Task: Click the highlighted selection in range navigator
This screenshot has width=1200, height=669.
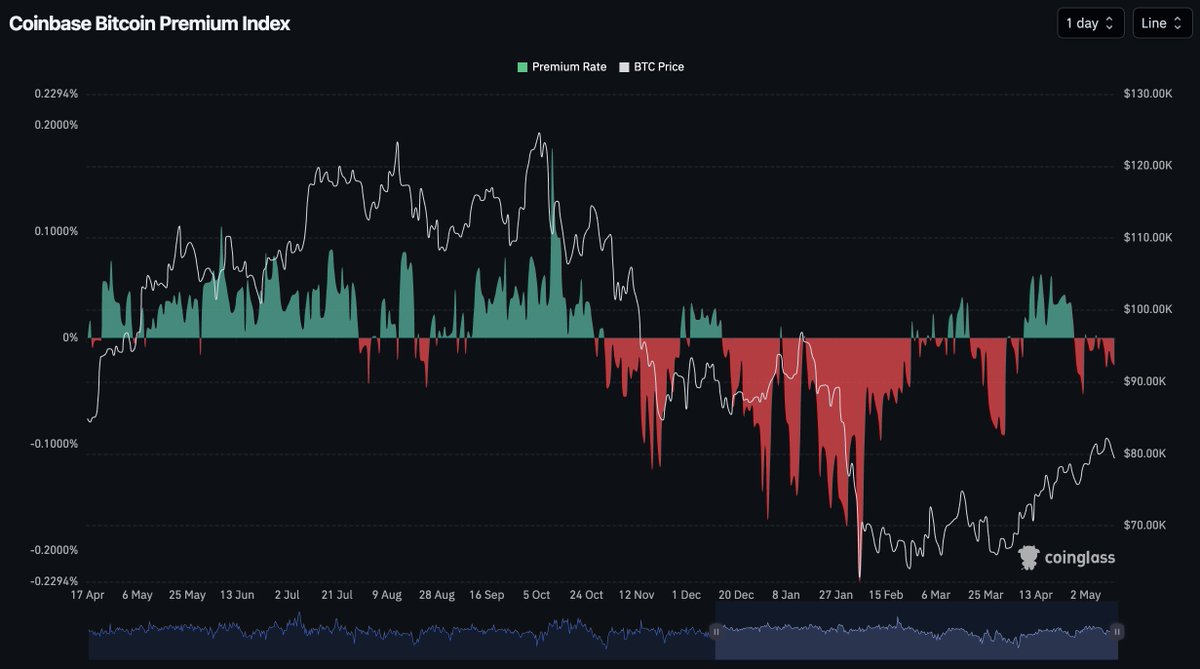Action: [x=916, y=631]
